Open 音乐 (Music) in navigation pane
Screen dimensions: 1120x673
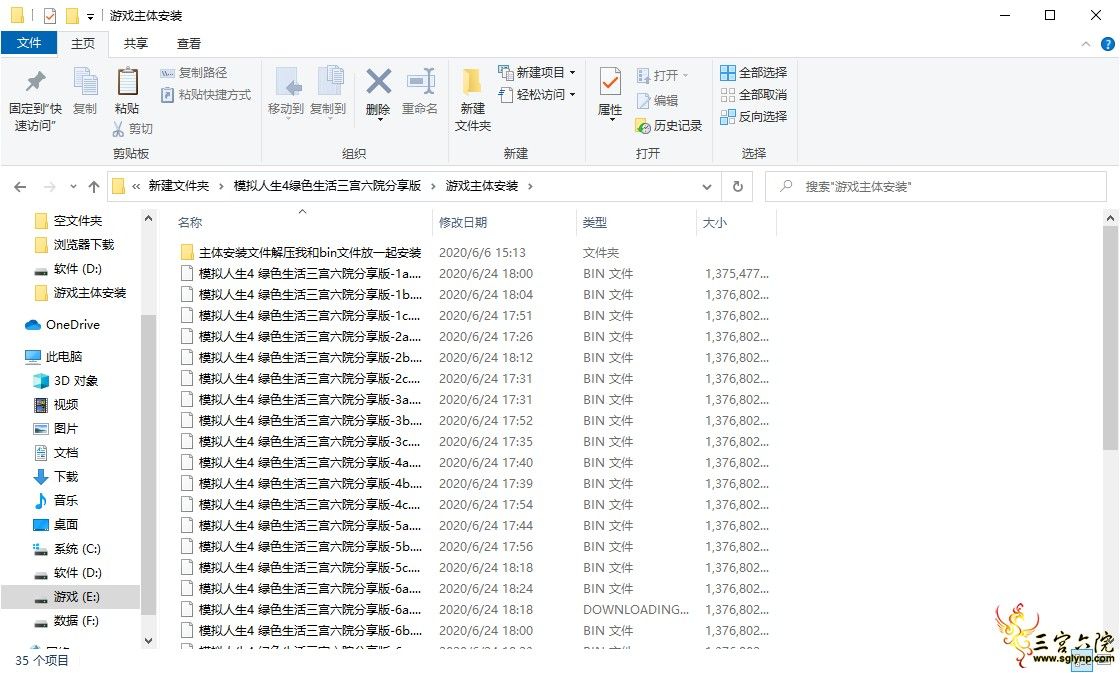56,501
